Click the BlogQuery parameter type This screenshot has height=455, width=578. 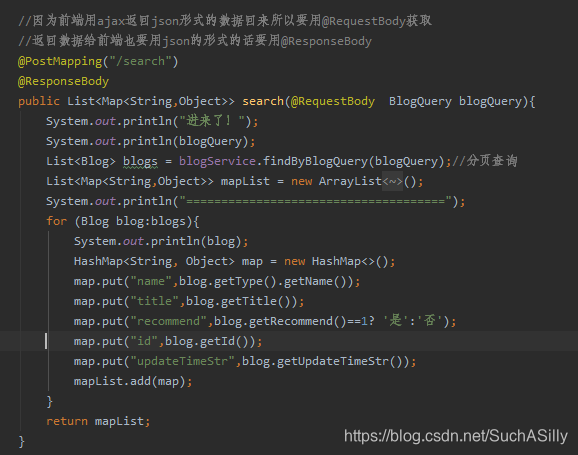click(x=420, y=101)
